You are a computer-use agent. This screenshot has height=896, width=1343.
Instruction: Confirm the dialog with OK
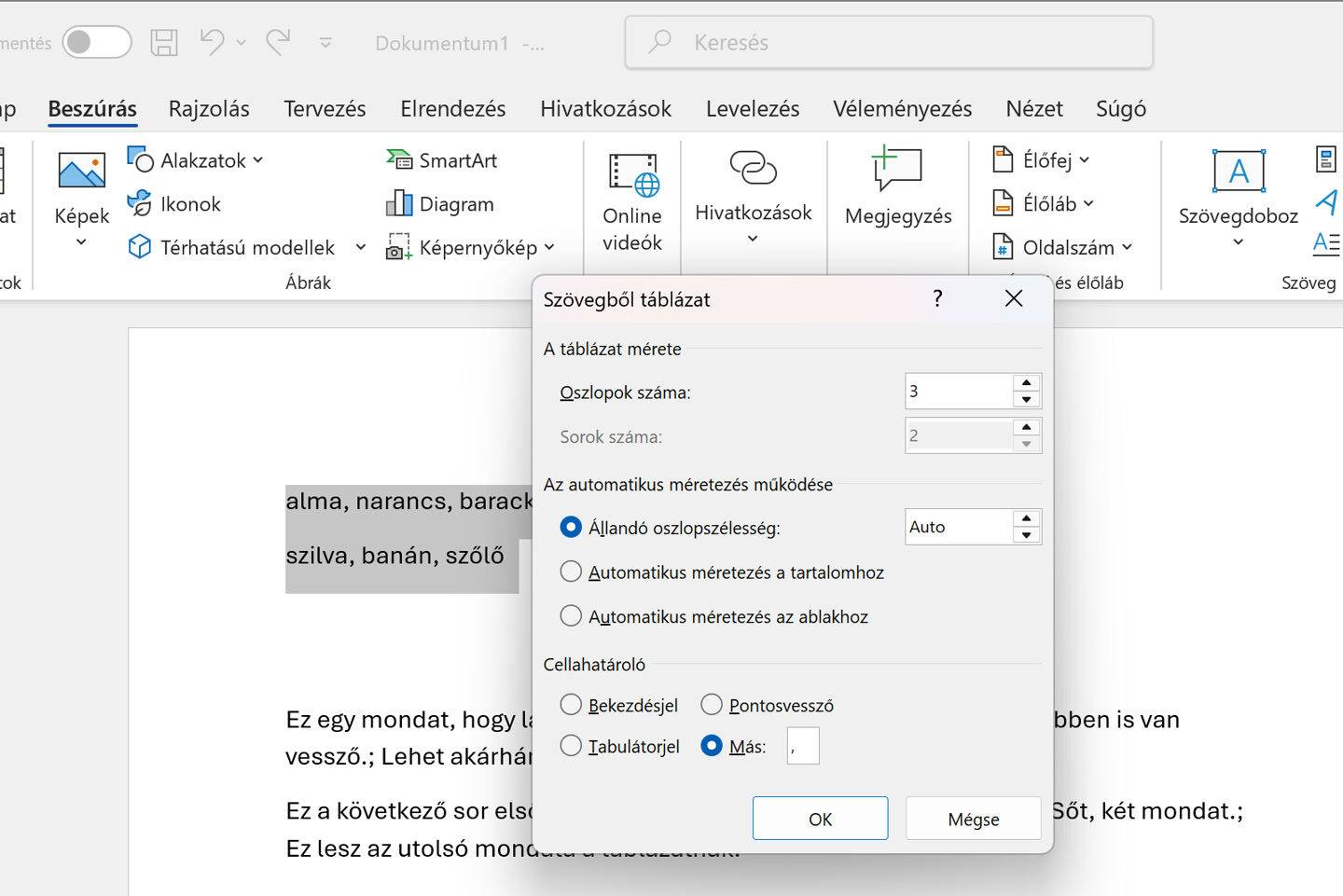pos(821,819)
